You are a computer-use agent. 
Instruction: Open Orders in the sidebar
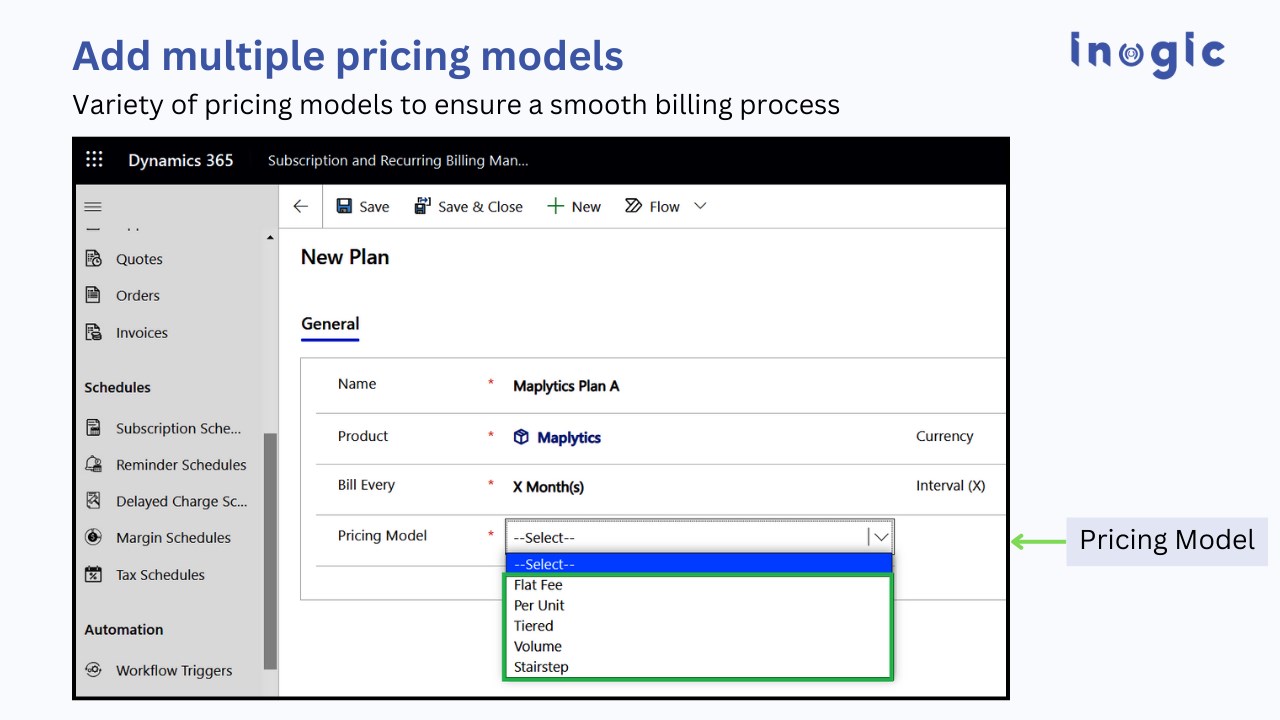tap(138, 295)
